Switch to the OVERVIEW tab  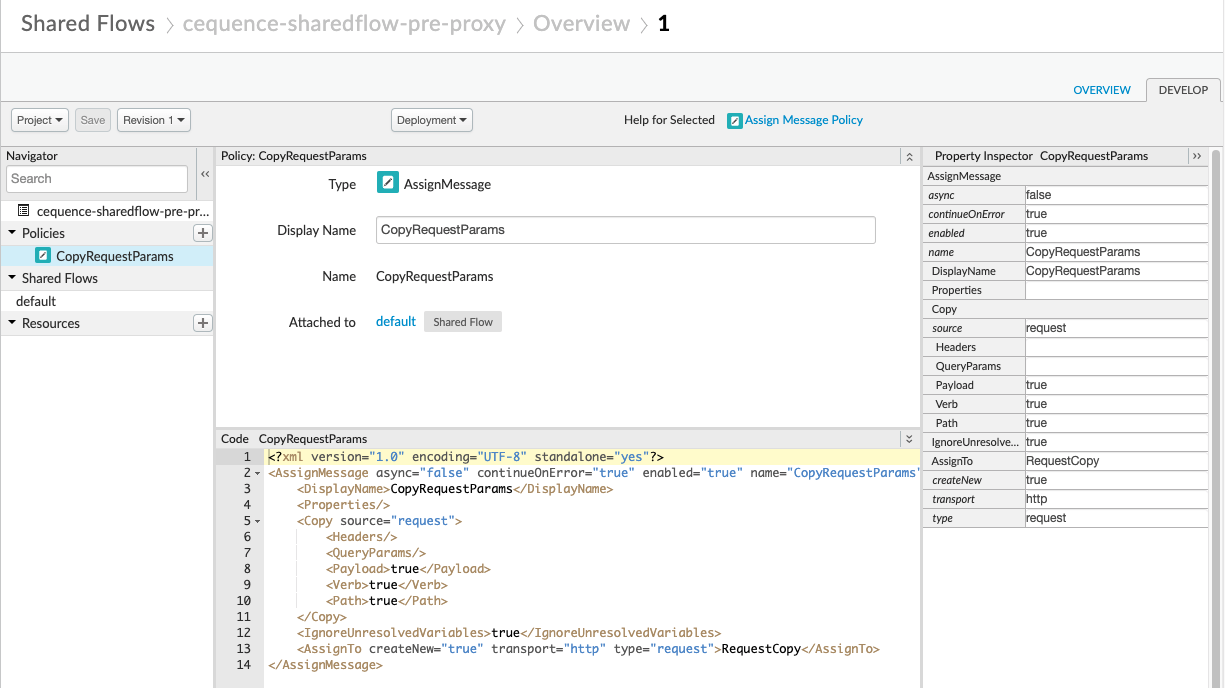(1101, 89)
